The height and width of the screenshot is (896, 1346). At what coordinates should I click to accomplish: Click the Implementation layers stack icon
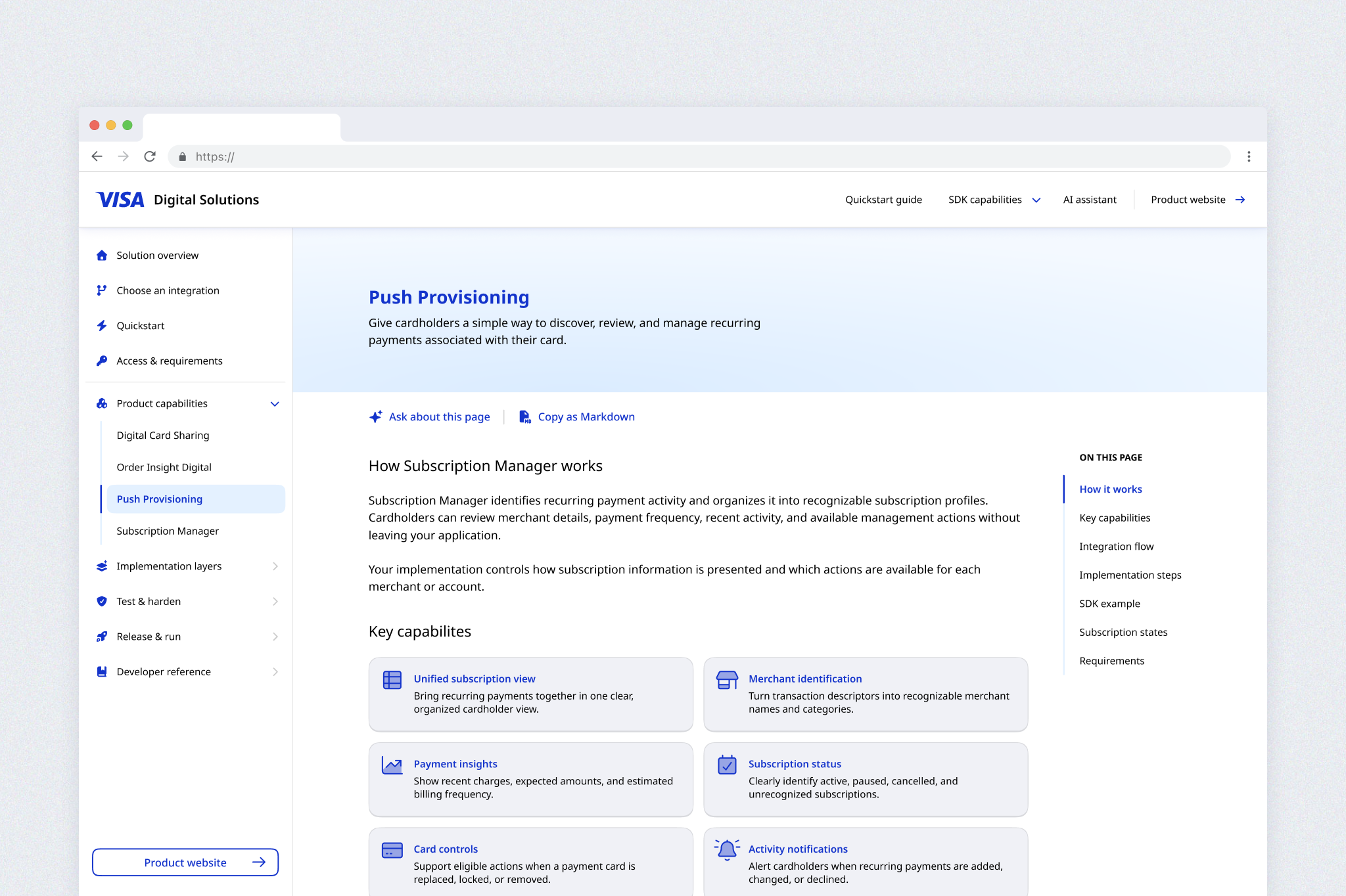[102, 566]
